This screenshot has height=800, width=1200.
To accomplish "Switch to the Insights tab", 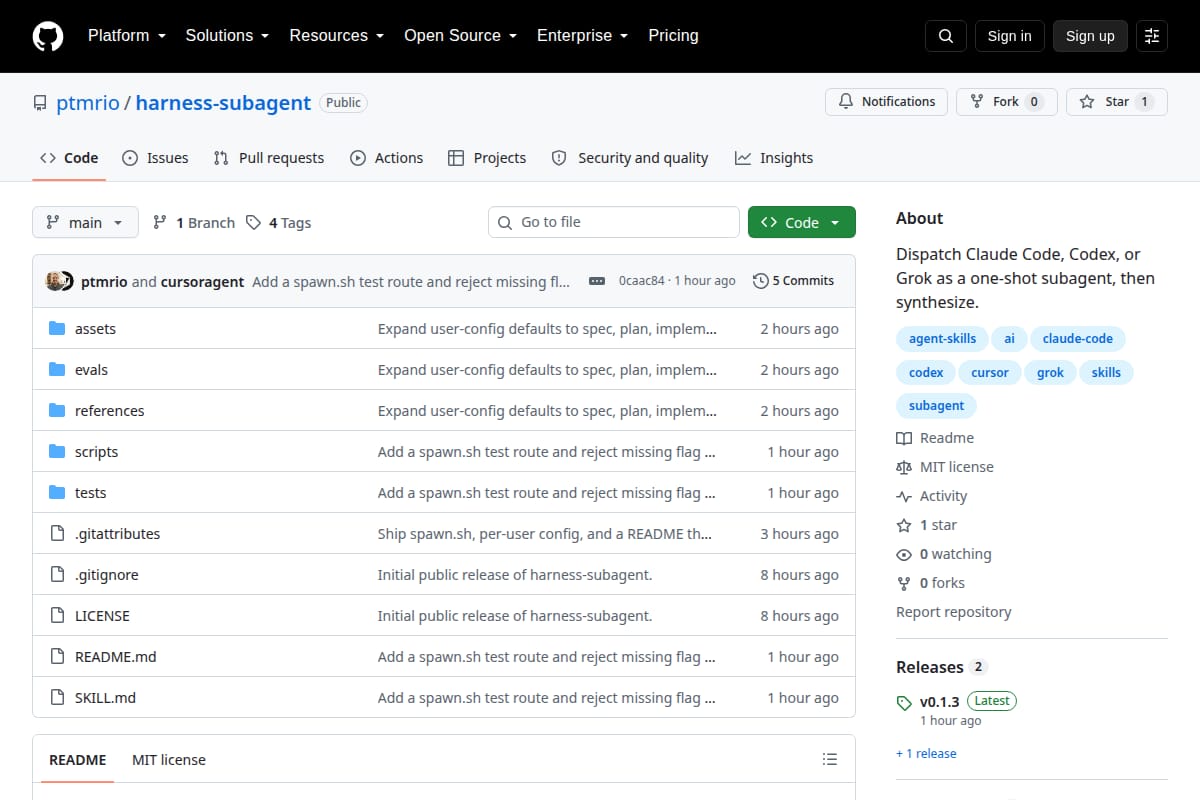I will [774, 158].
